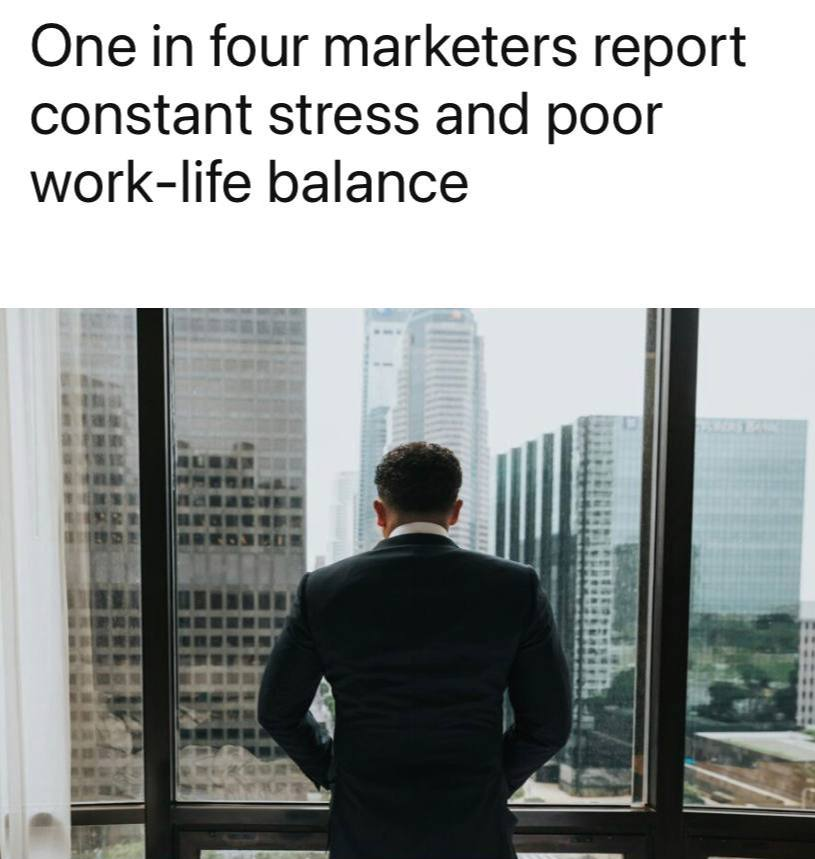This screenshot has width=815, height=859.
Task: Click the word "balance" in the headline
Action: tap(368, 182)
